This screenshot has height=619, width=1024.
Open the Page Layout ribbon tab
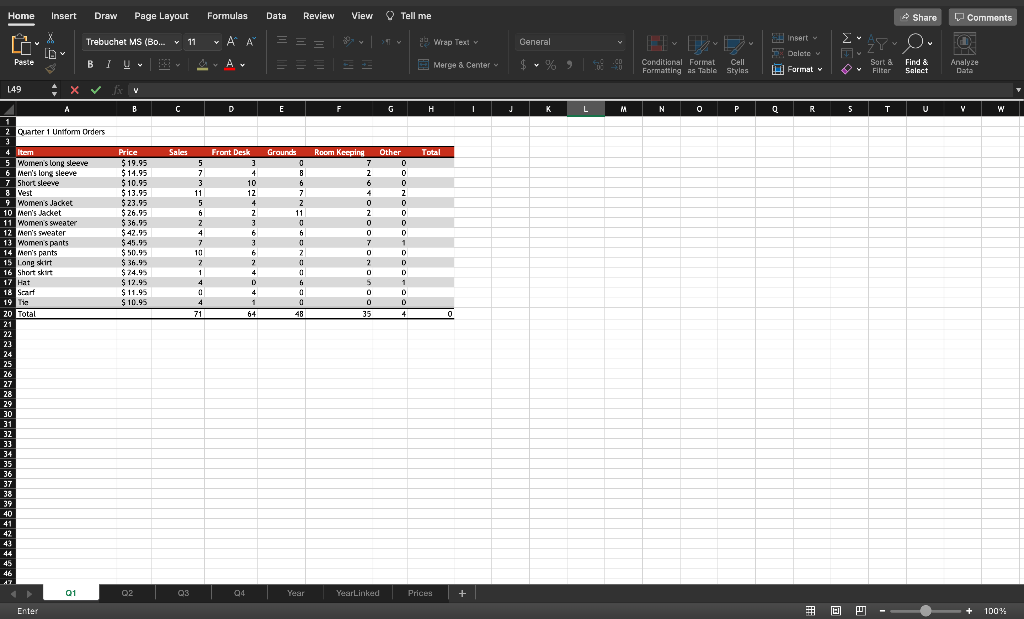(x=161, y=16)
